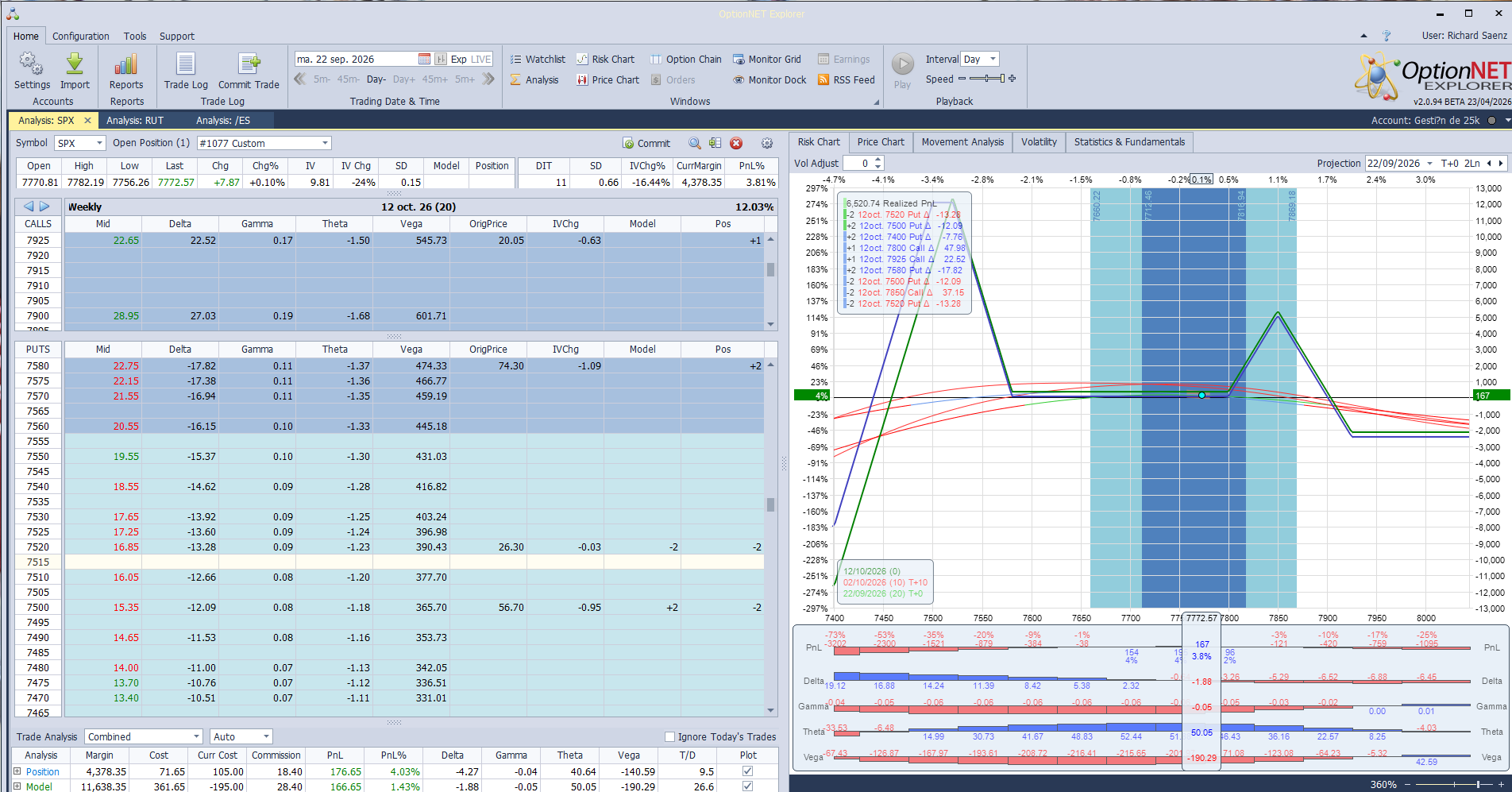Open Risk Chart from the Windows group

[x=605, y=59]
